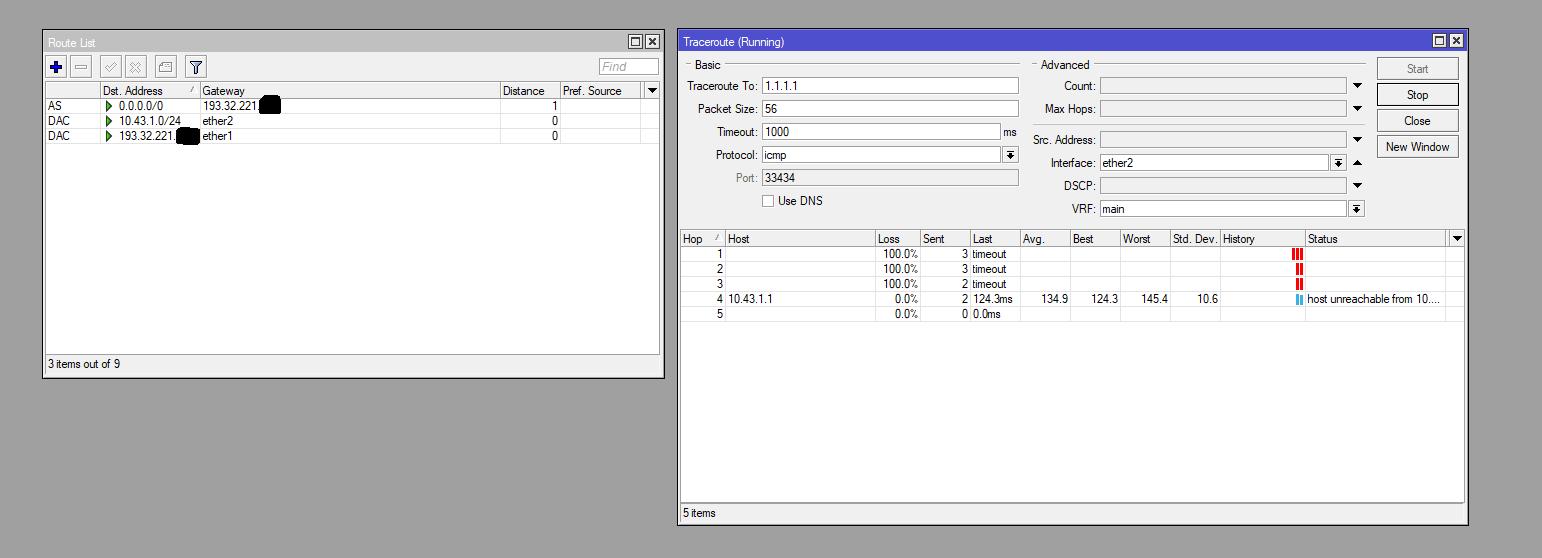Click the Pref. Source column header

(602, 90)
